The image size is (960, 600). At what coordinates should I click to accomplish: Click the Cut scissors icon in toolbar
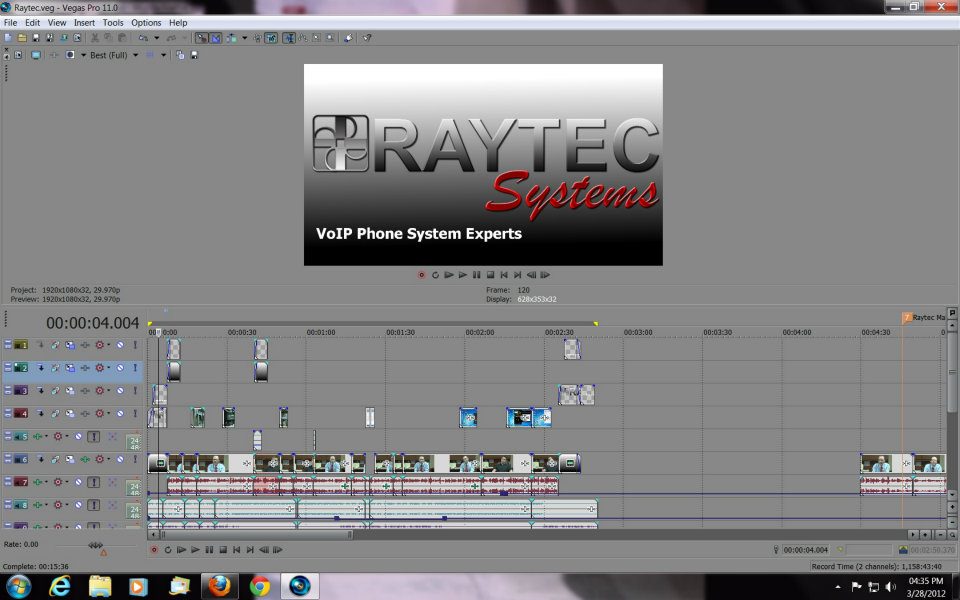point(95,38)
